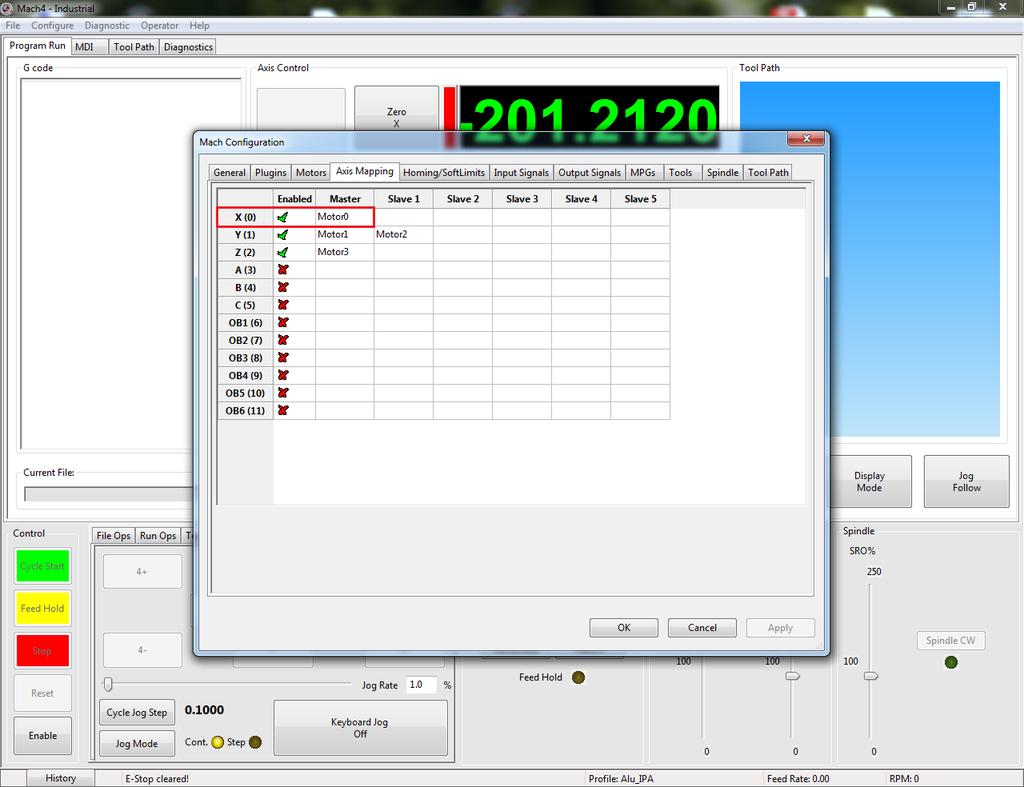The width and height of the screenshot is (1024, 787).
Task: Cancel the Mach Configuration dialog
Action: point(702,628)
